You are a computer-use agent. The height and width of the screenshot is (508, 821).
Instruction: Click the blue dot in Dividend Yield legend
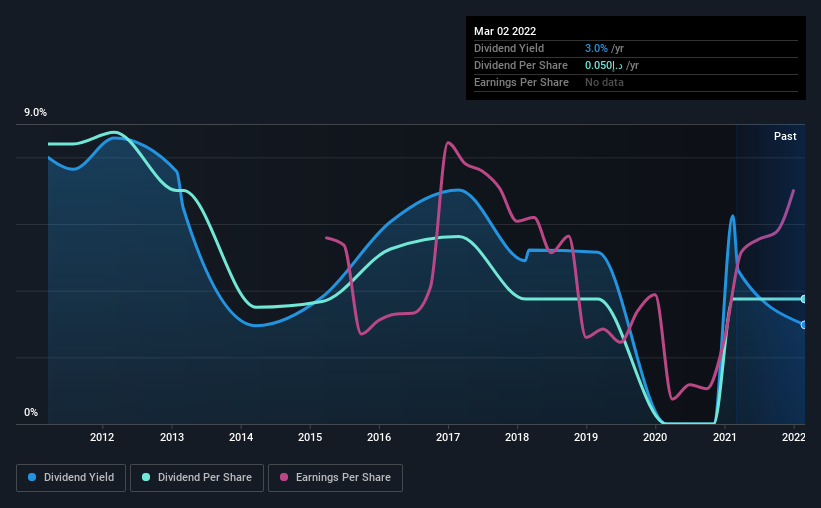click(x=32, y=477)
